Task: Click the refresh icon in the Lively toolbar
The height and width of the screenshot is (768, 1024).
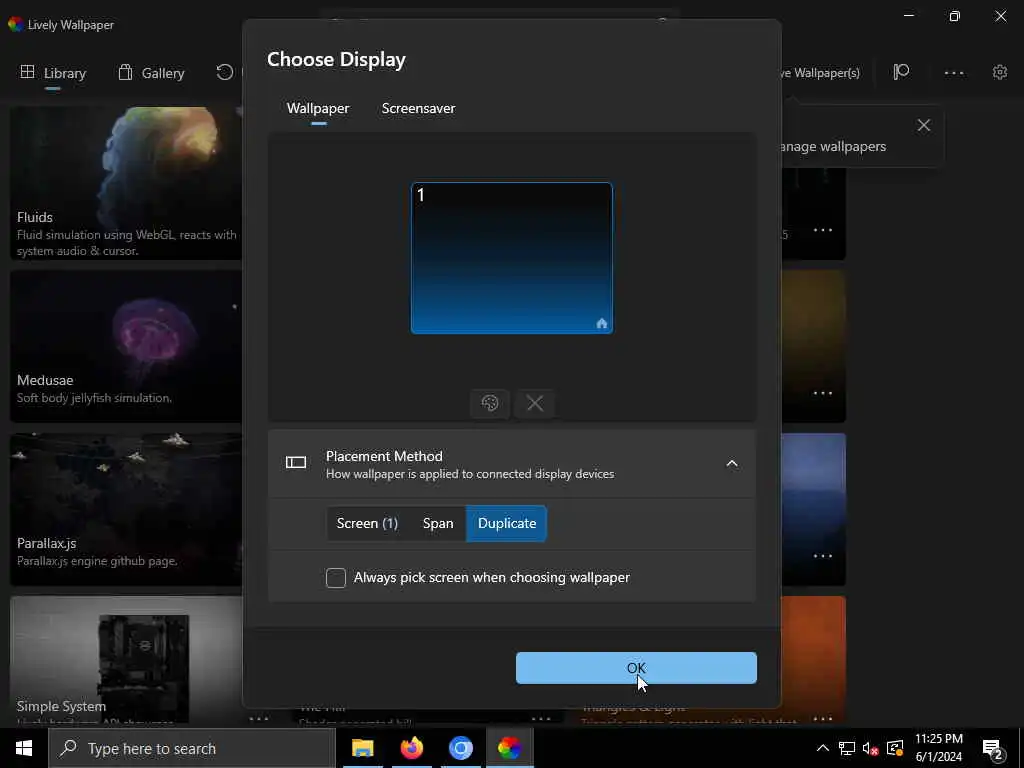Action: [x=225, y=72]
